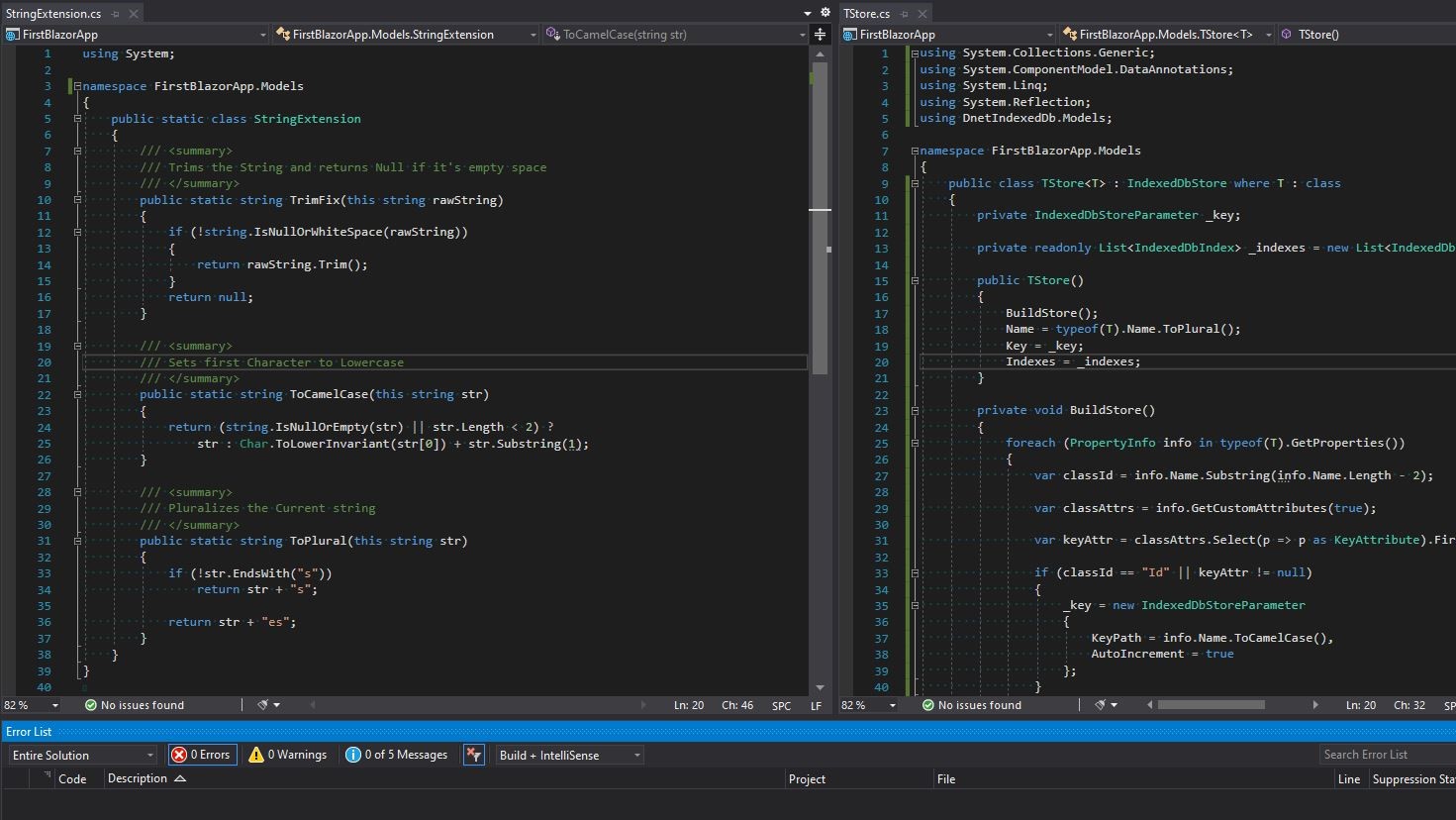Open the FirstBlazorApp.Models.TStore<T> type dropdown
Screen dimensions: 1456x820
[1165, 35]
